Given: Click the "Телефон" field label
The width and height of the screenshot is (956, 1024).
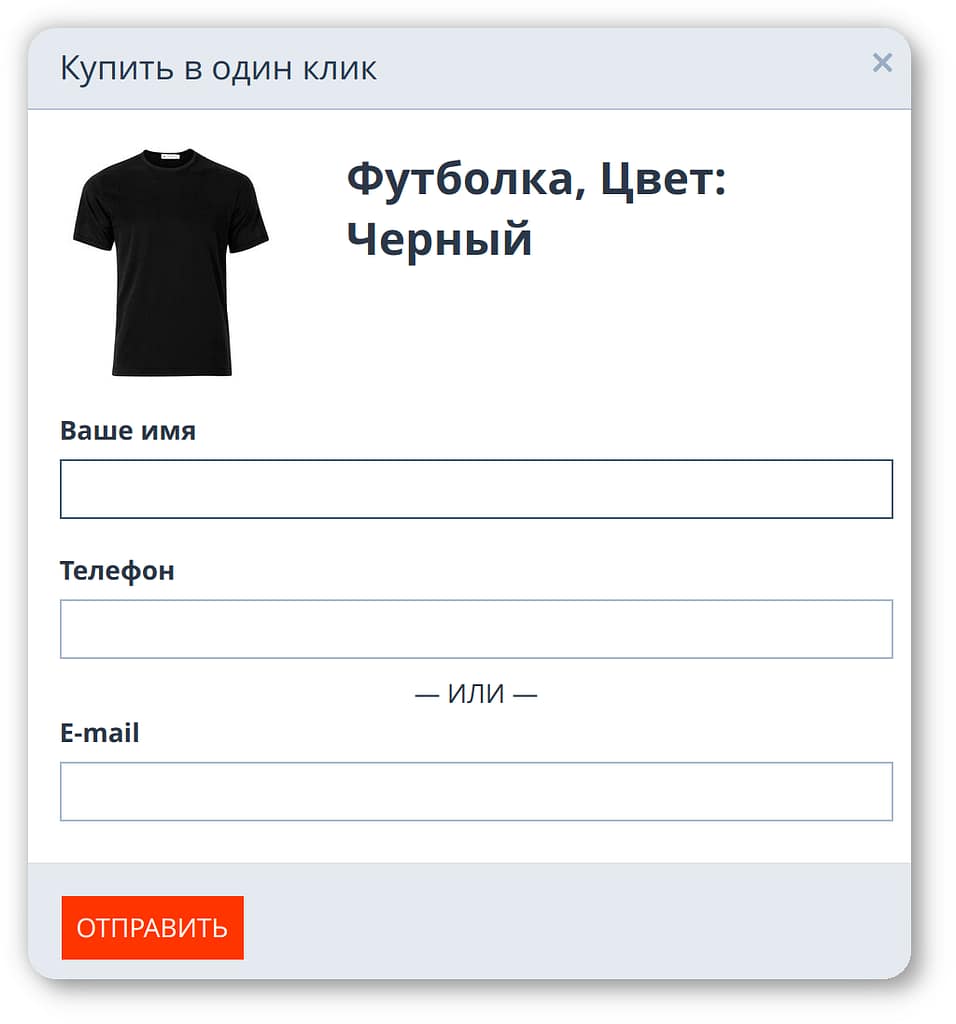Looking at the screenshot, I should tap(117, 571).
